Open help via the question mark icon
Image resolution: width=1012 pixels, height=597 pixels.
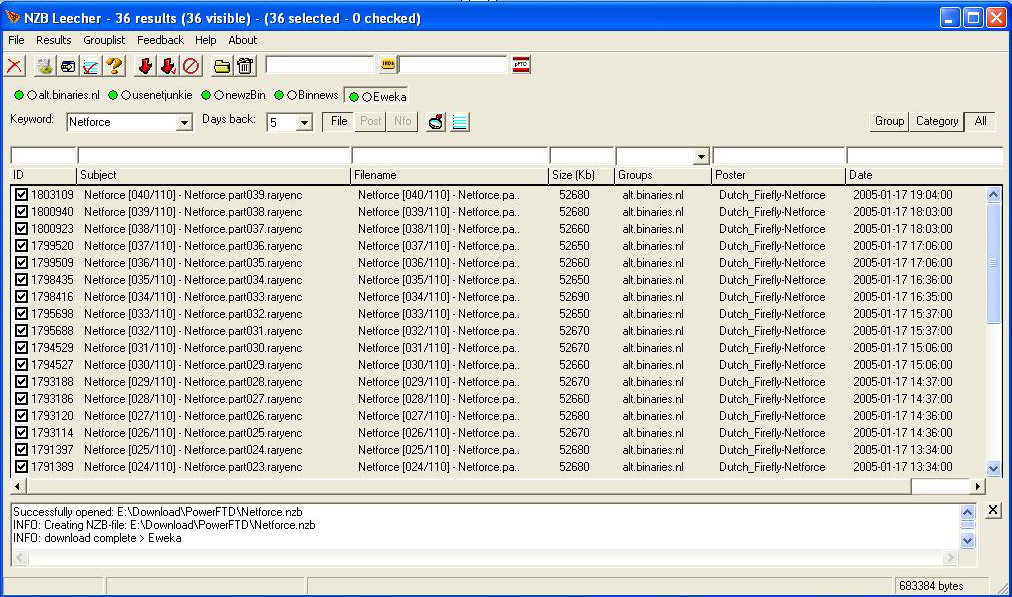[x=114, y=65]
